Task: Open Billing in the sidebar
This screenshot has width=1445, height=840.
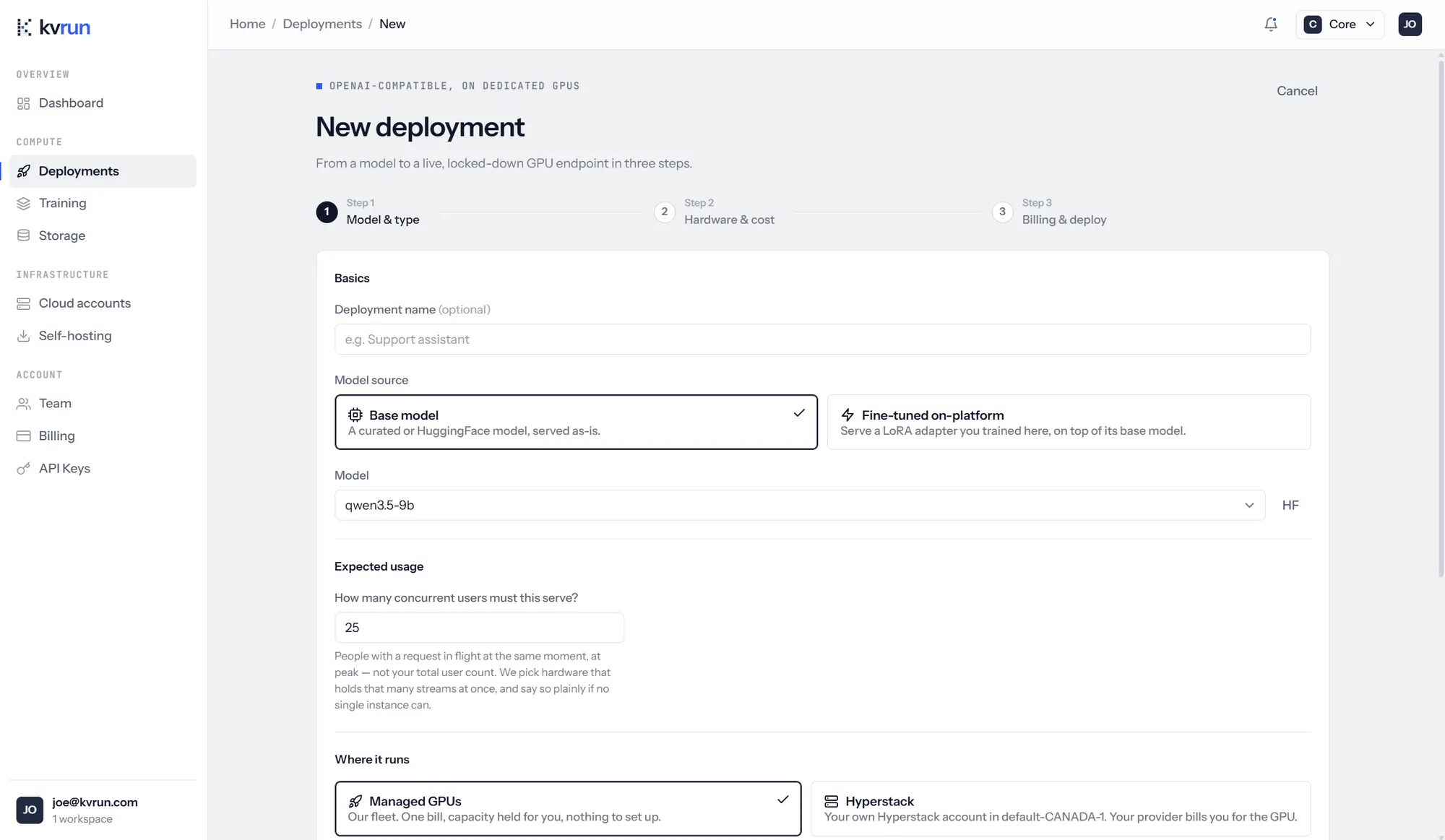Action: pyautogui.click(x=103, y=436)
